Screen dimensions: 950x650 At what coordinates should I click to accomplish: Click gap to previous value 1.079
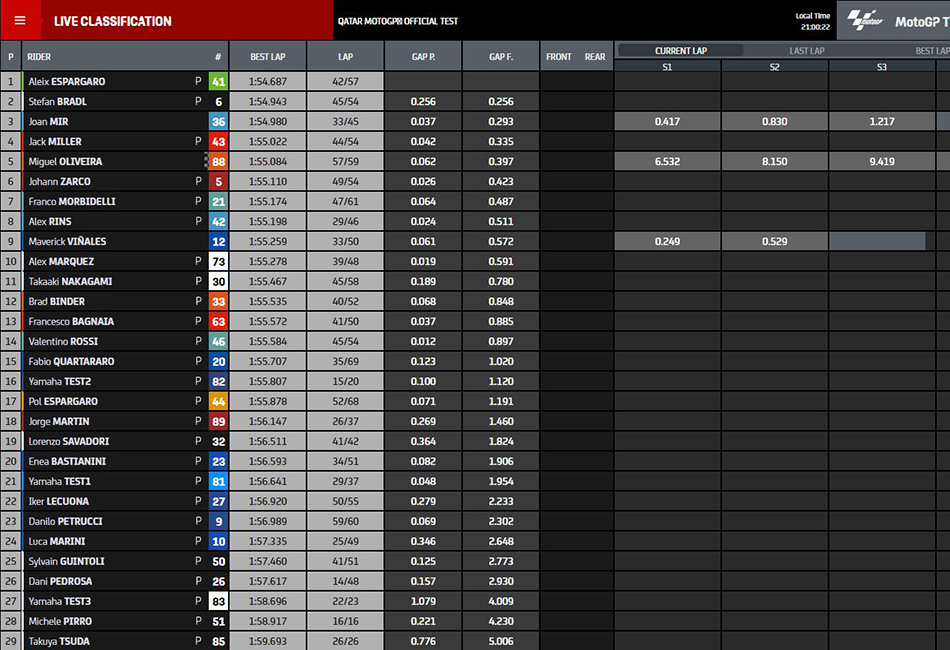pos(423,601)
